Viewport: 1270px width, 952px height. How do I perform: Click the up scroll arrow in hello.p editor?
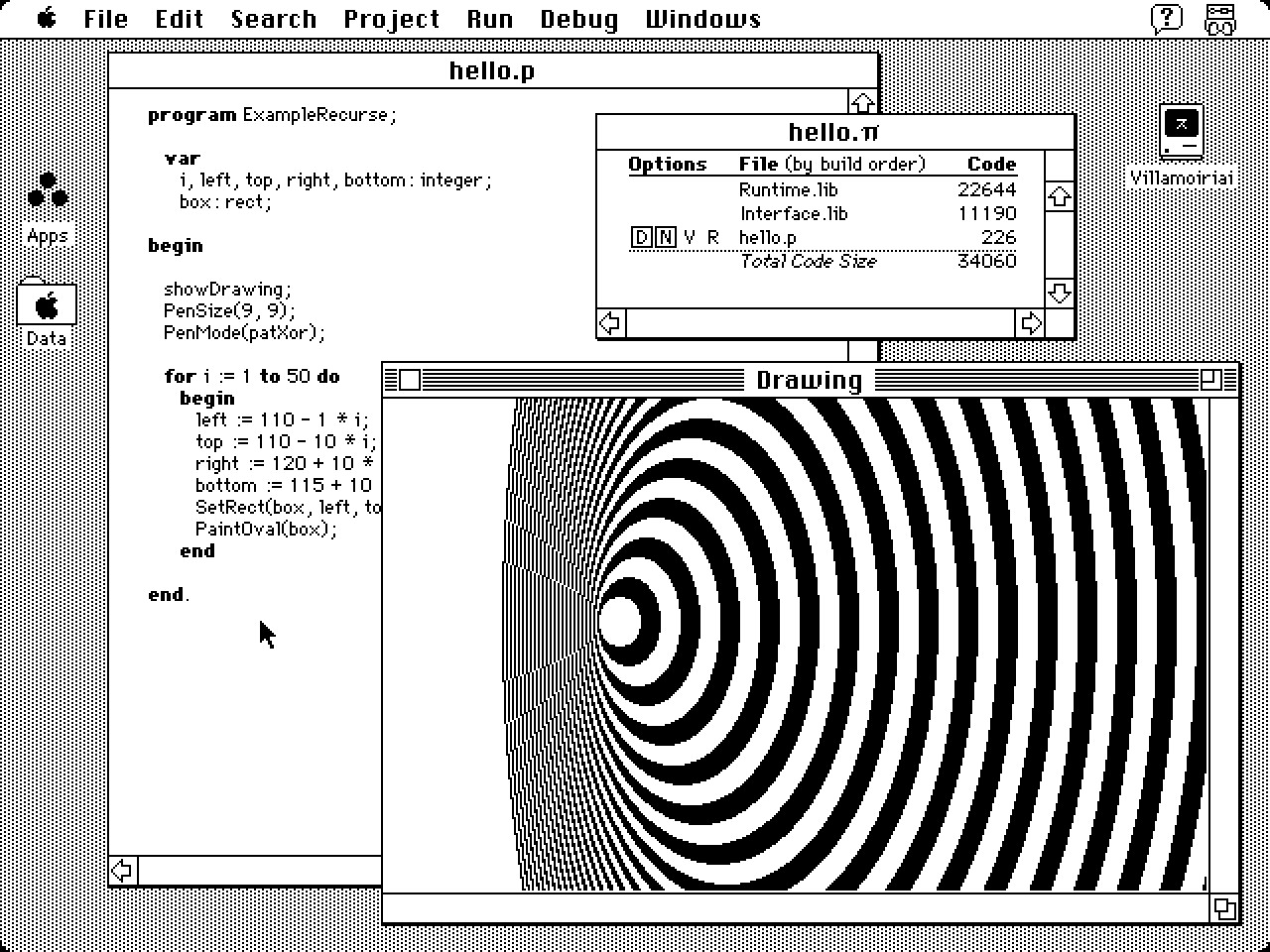862,102
